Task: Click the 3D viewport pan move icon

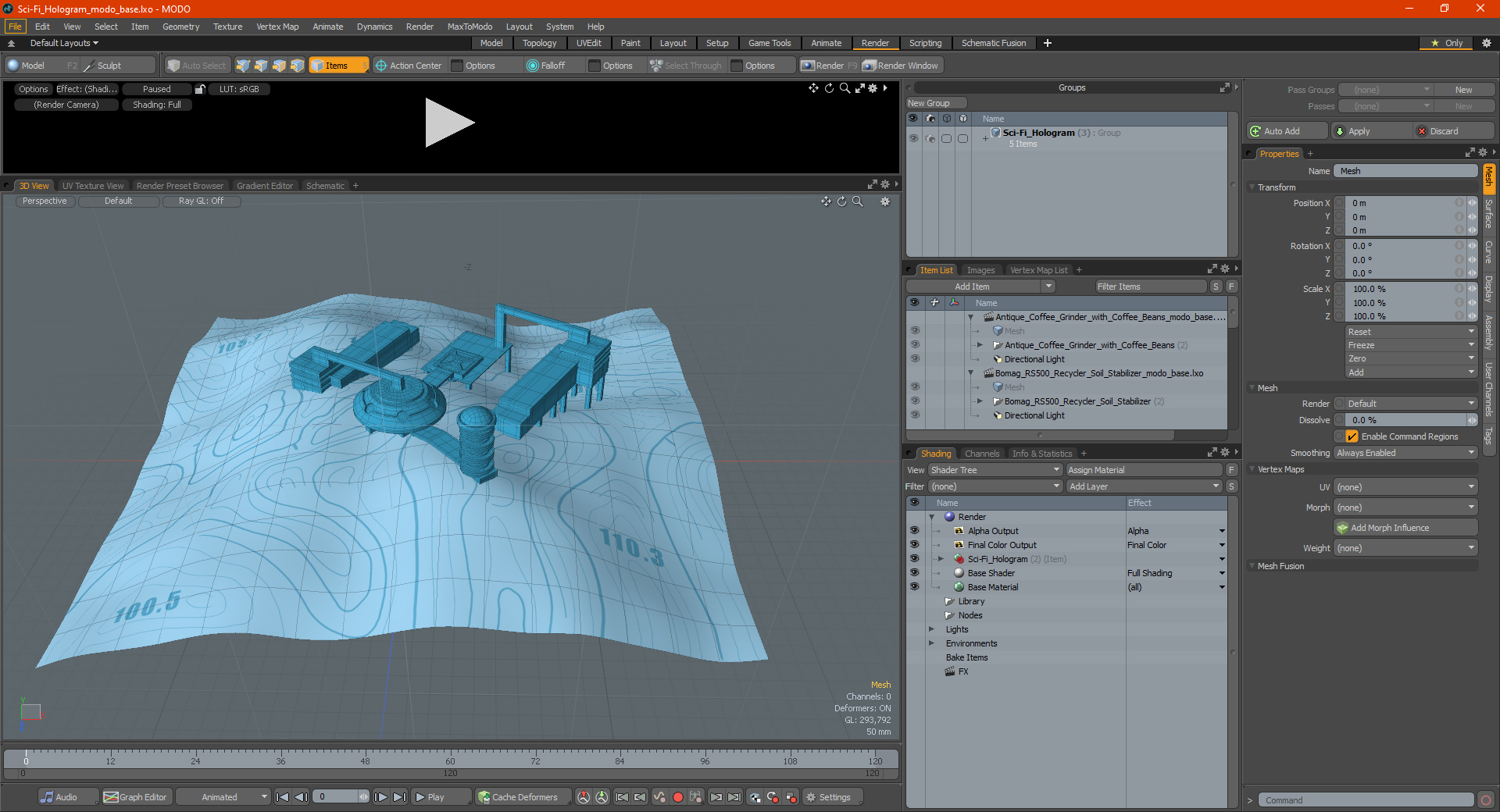Action: click(826, 201)
